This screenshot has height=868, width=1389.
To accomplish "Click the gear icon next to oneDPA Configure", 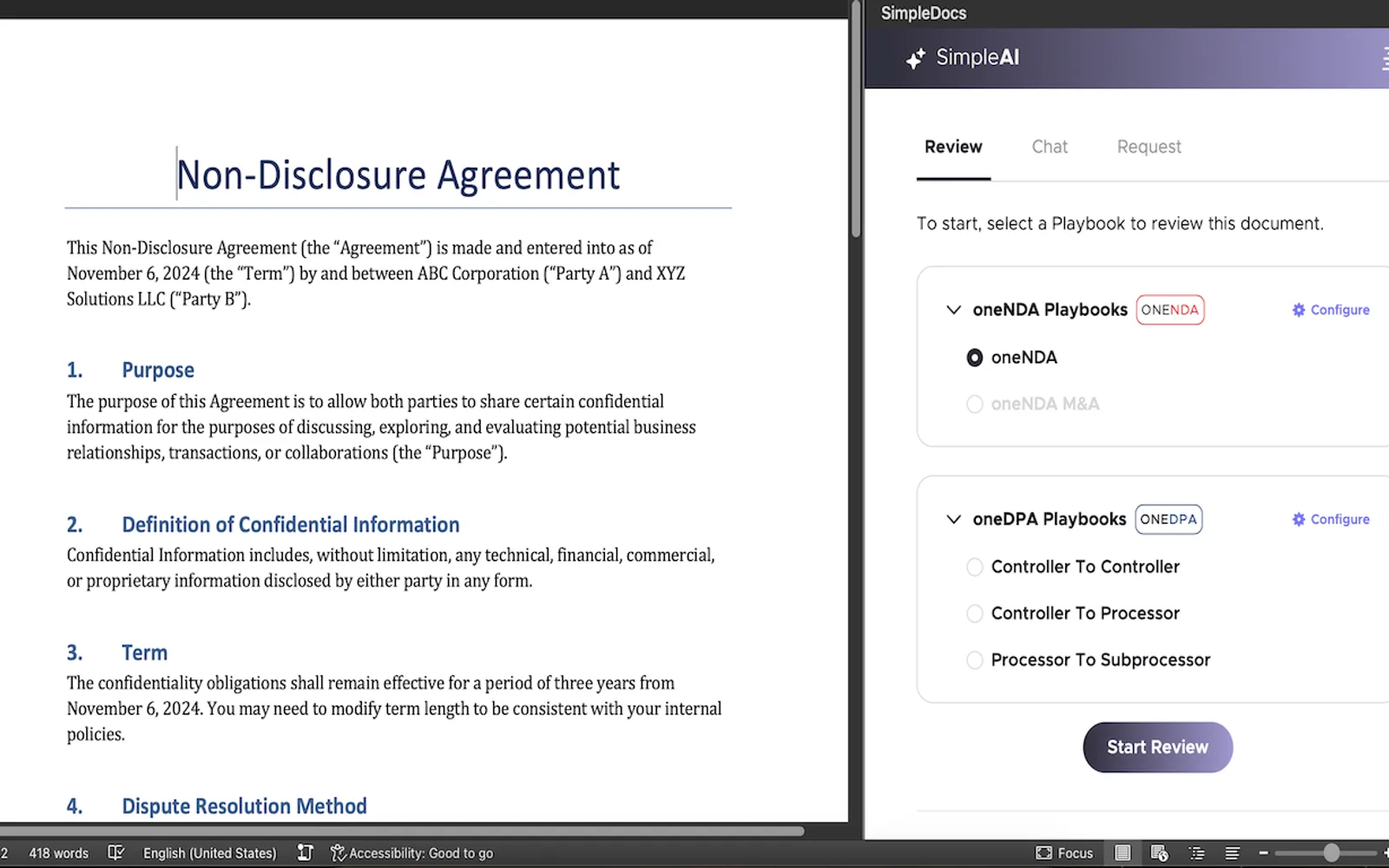I will click(x=1299, y=519).
